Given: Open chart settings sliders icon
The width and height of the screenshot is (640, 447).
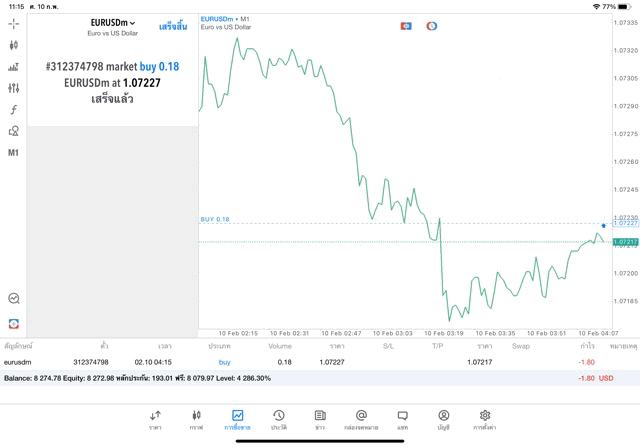Looking at the screenshot, I should point(13,89).
